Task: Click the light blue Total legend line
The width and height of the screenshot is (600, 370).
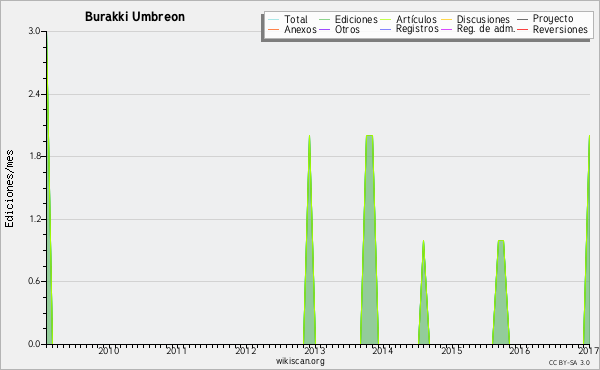Action: 274,19
